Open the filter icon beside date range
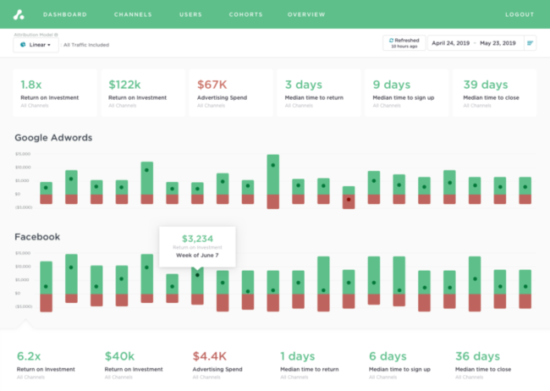Image resolution: width=550 pixels, height=391 pixels. (530, 43)
